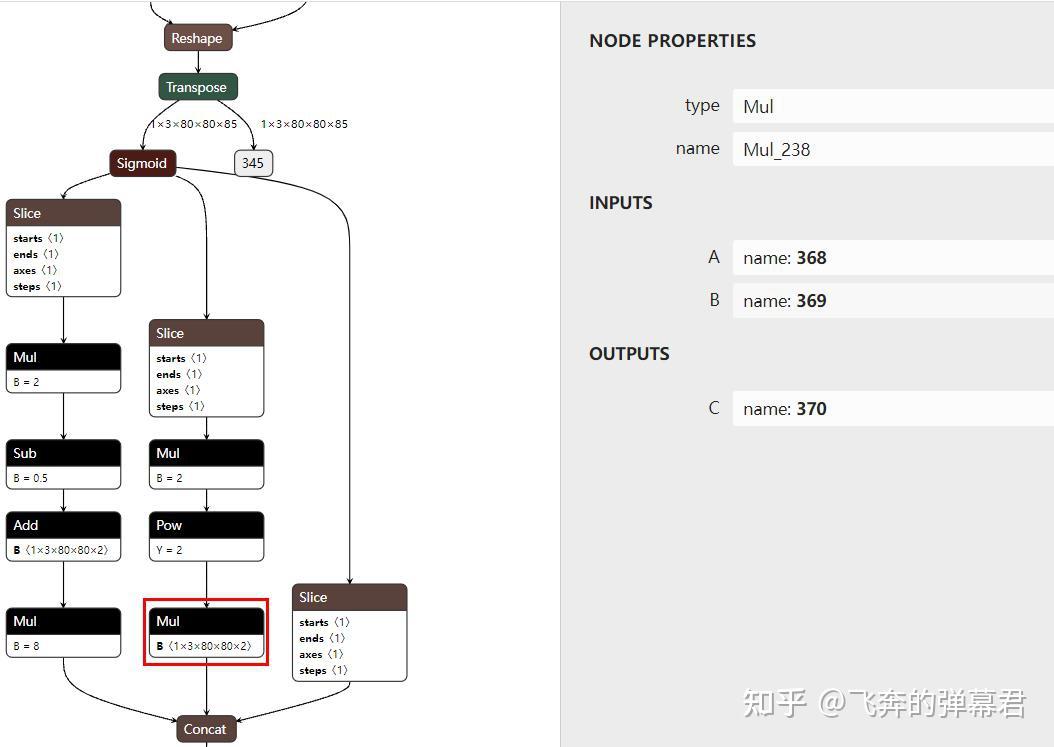1054x747 pixels.
Task: Expand the steps attribute of bottom Slice
Action: pyautogui.click(x=324, y=670)
